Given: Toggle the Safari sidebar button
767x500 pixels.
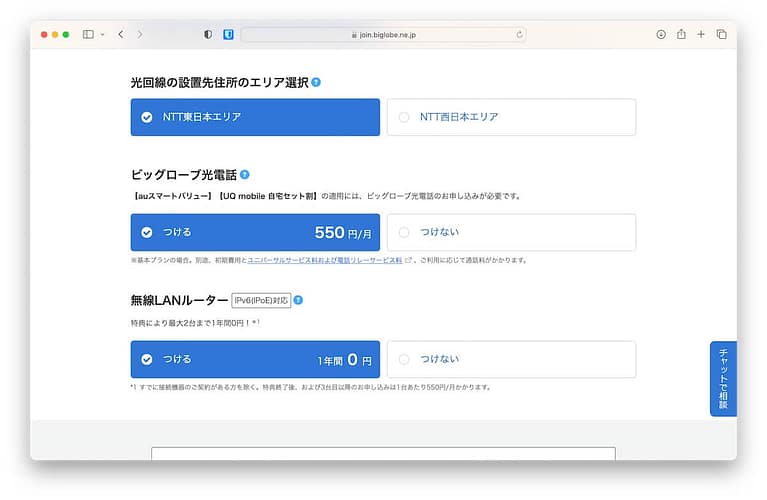Looking at the screenshot, I should pyautogui.click(x=88, y=34).
